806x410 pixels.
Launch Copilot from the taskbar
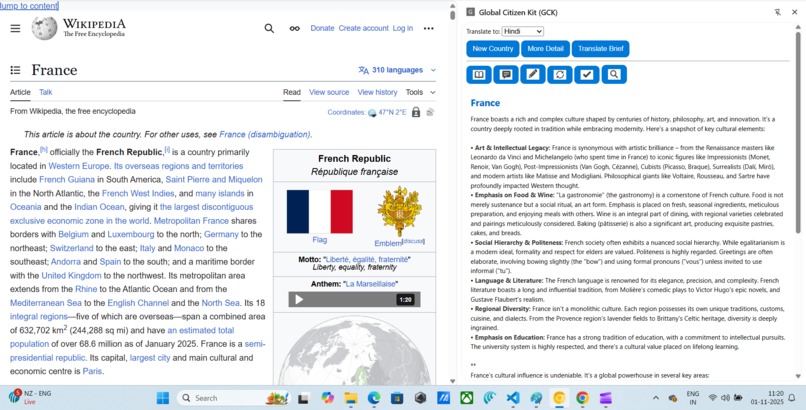coord(327,398)
